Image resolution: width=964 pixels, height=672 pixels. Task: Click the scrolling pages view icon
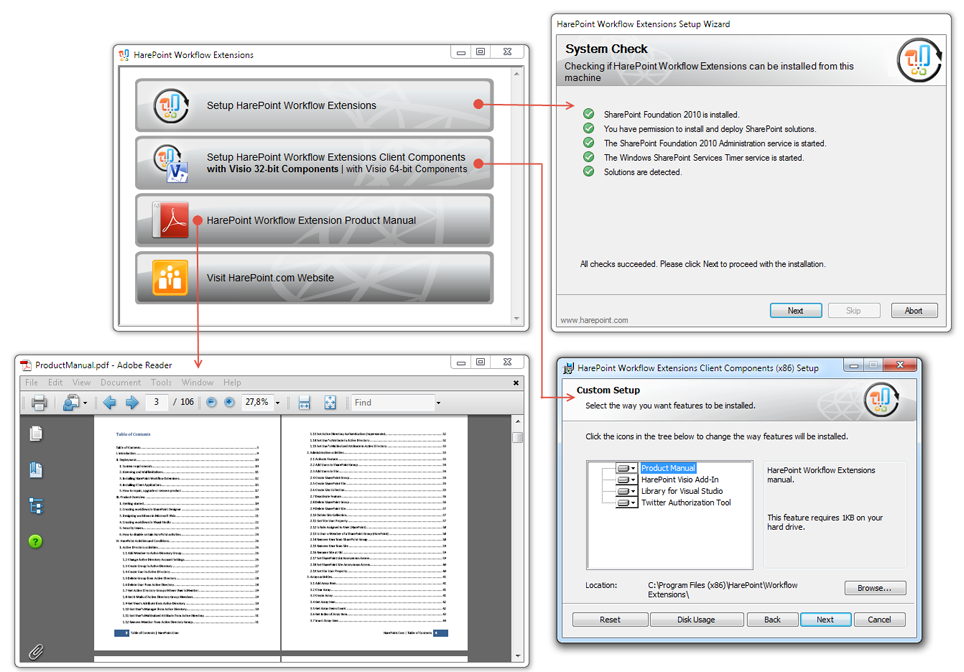(304, 403)
